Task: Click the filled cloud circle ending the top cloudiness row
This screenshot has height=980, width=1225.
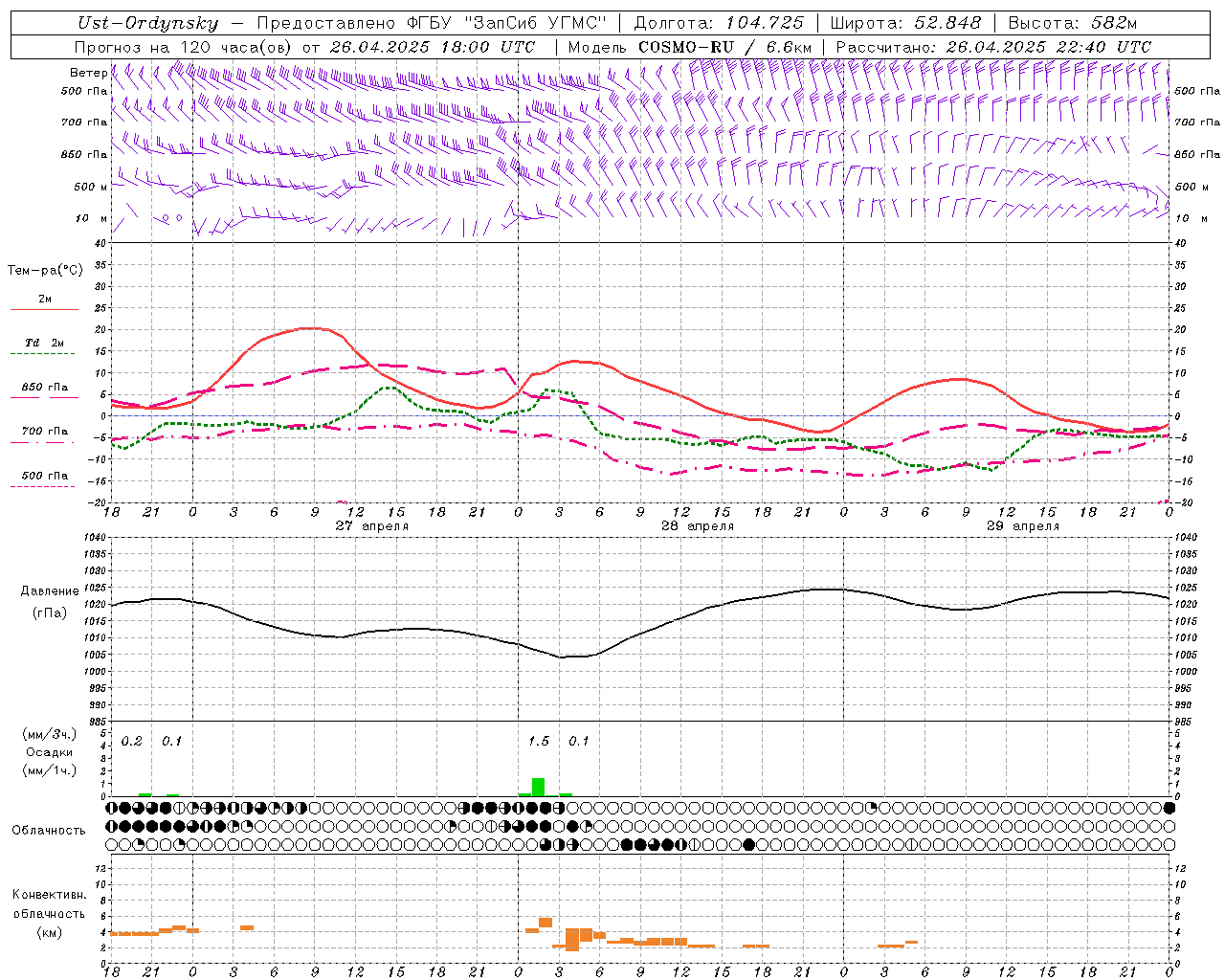Action: click(1169, 808)
